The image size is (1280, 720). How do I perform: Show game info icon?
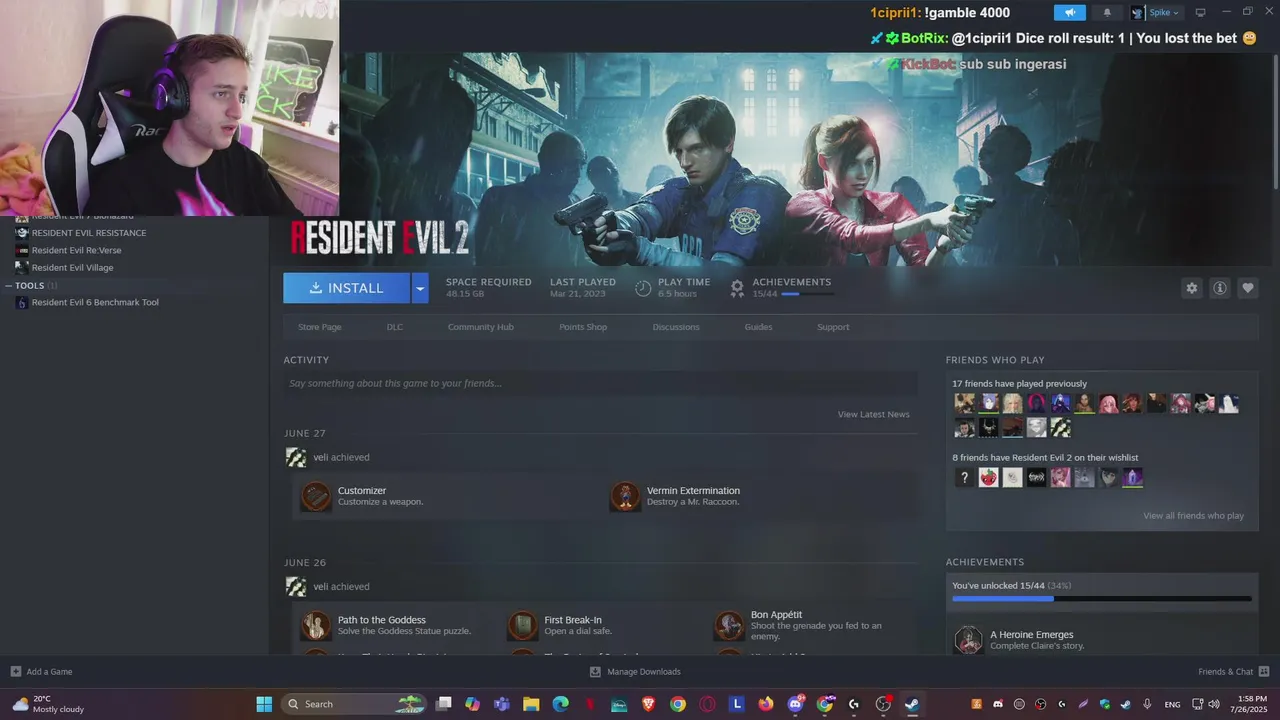1220,288
